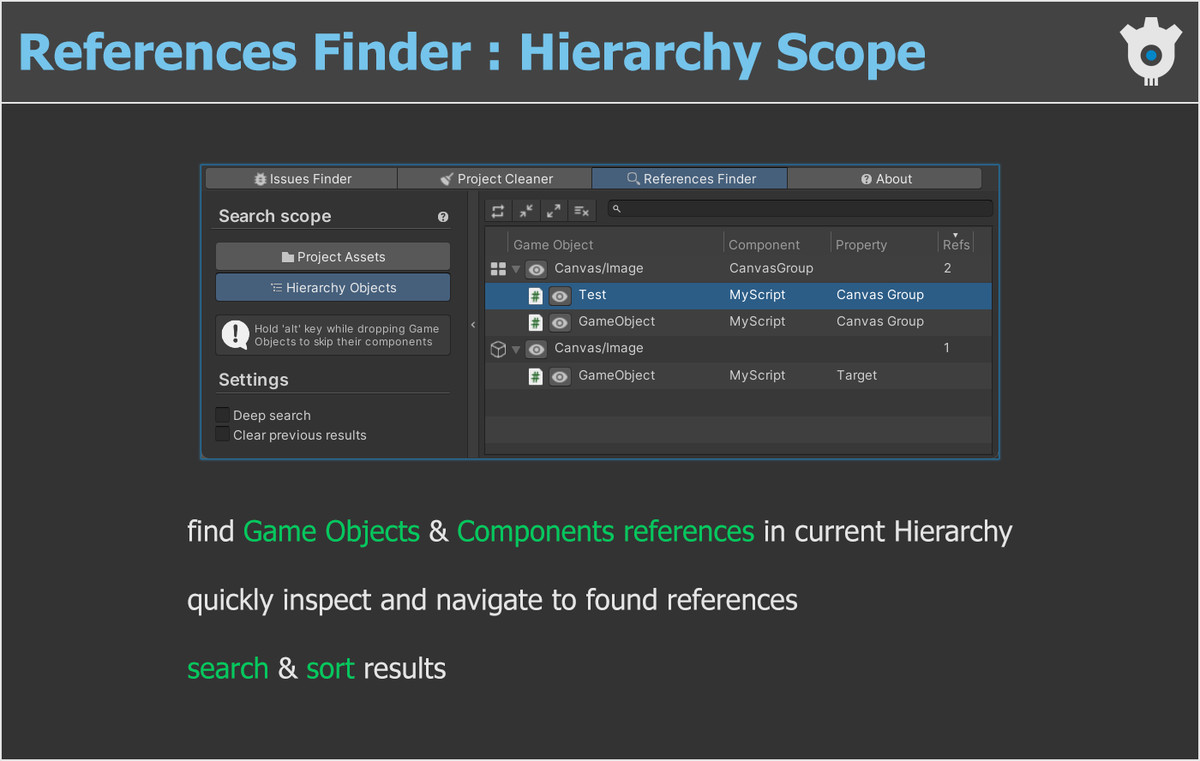Select the collapse-all arrows icon in toolbar
This screenshot has height=761, width=1200.
click(526, 210)
